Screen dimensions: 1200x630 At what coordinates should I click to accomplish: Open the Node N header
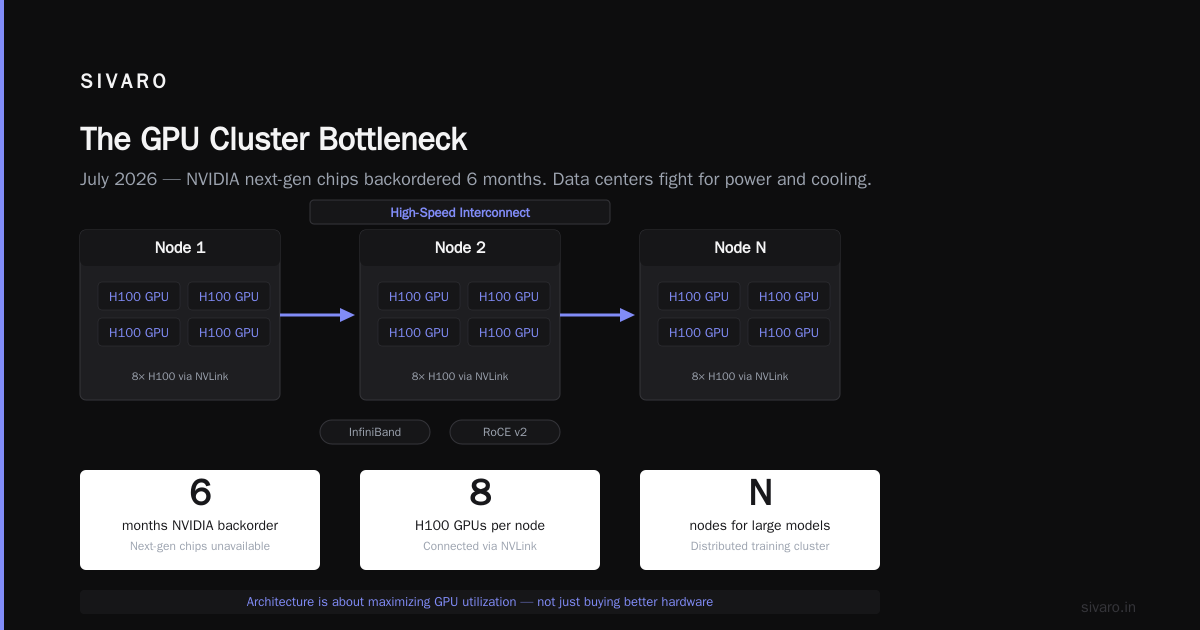740,248
